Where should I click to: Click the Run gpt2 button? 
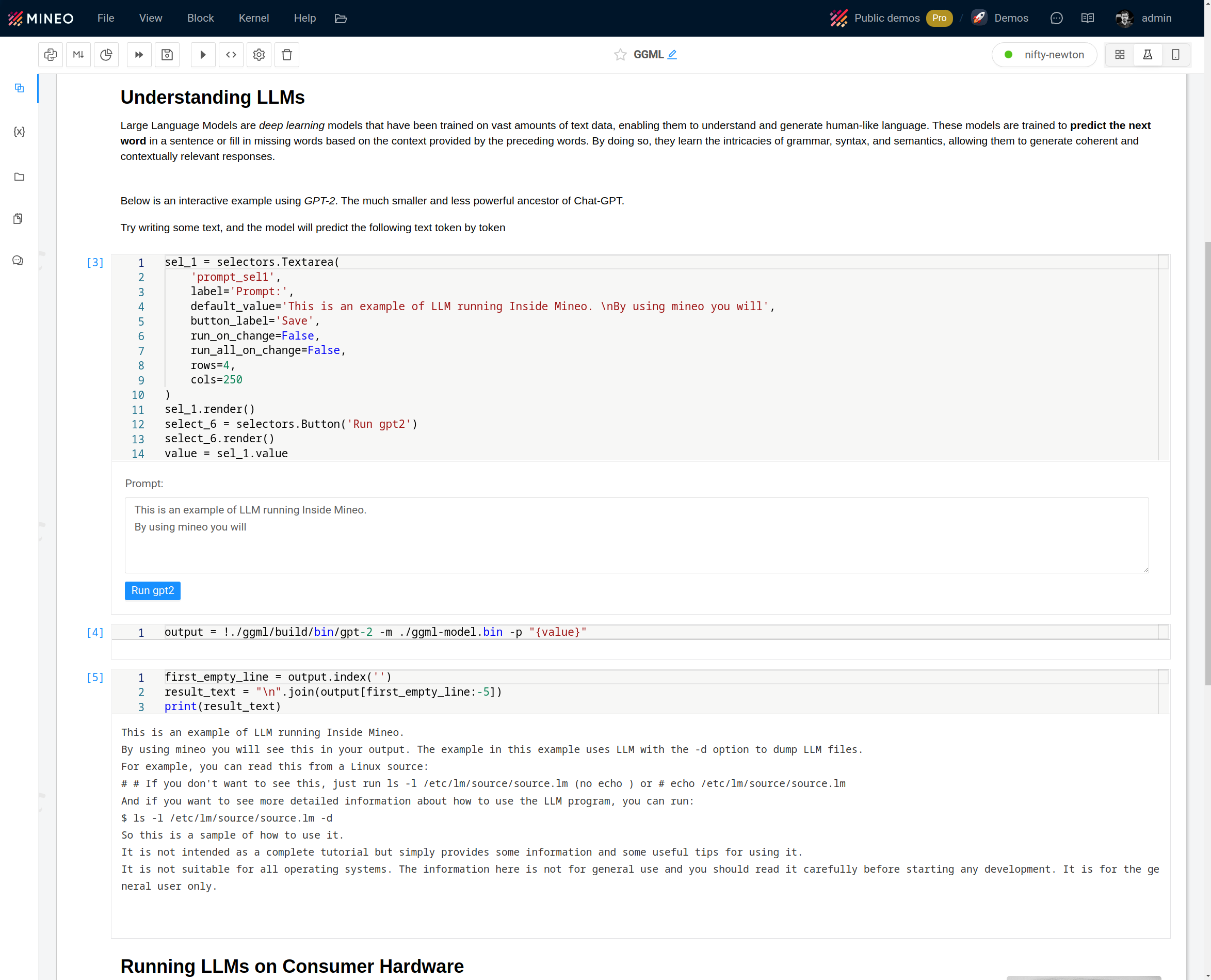click(152, 590)
